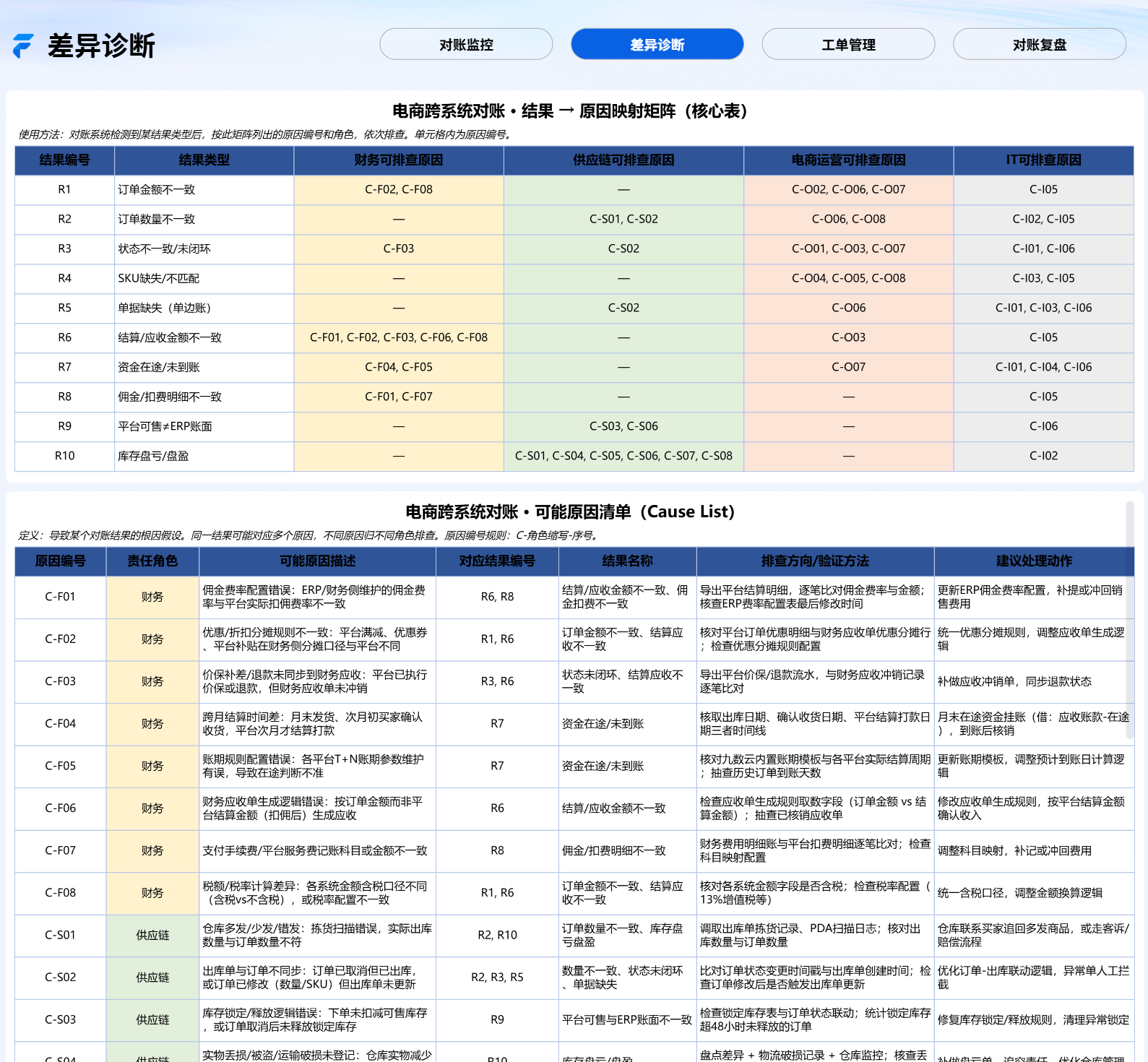Click the C-I01, C-I04, C-I06 cell
This screenshot has height=1062, width=1148.
coord(1044,368)
